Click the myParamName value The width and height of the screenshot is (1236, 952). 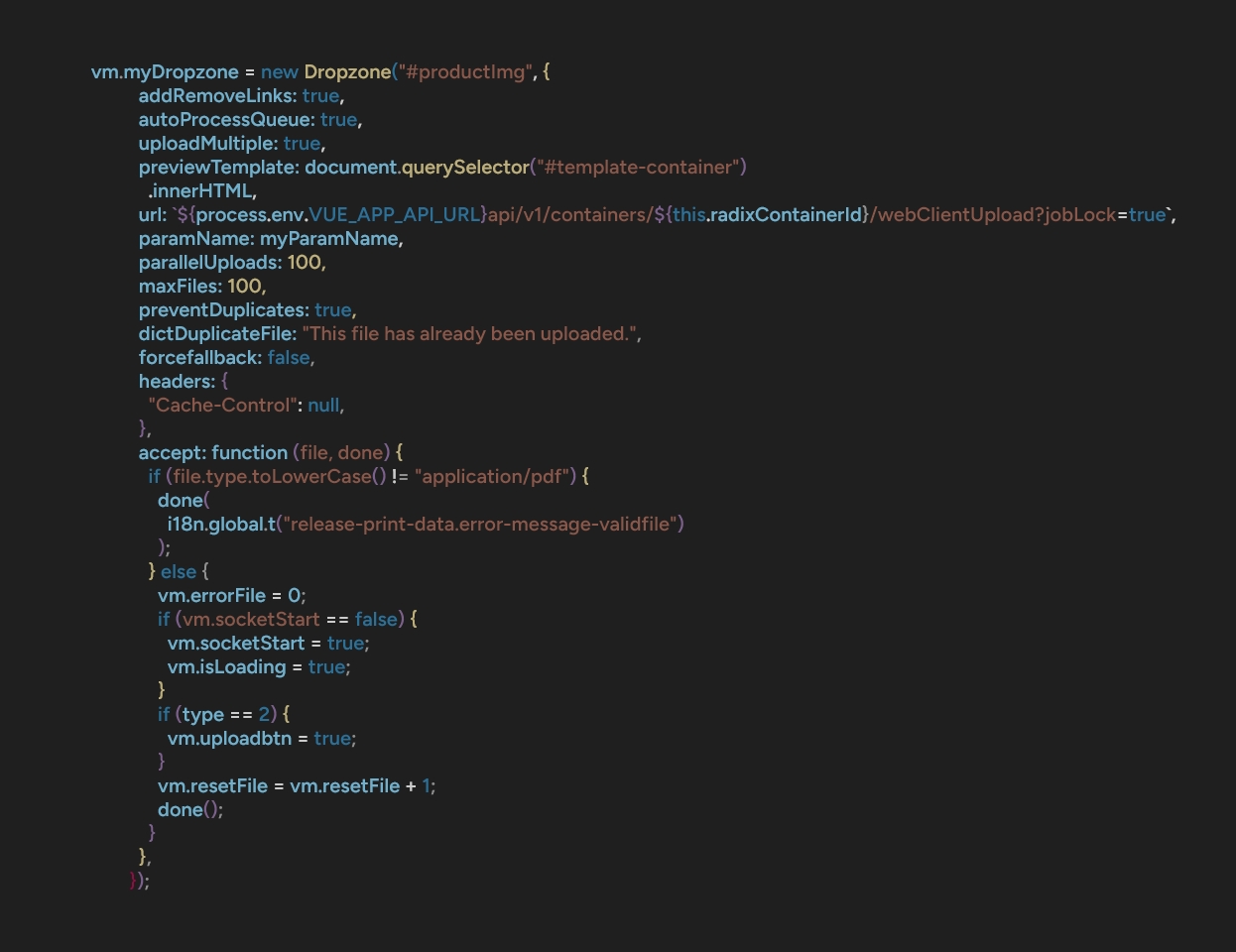point(329,239)
